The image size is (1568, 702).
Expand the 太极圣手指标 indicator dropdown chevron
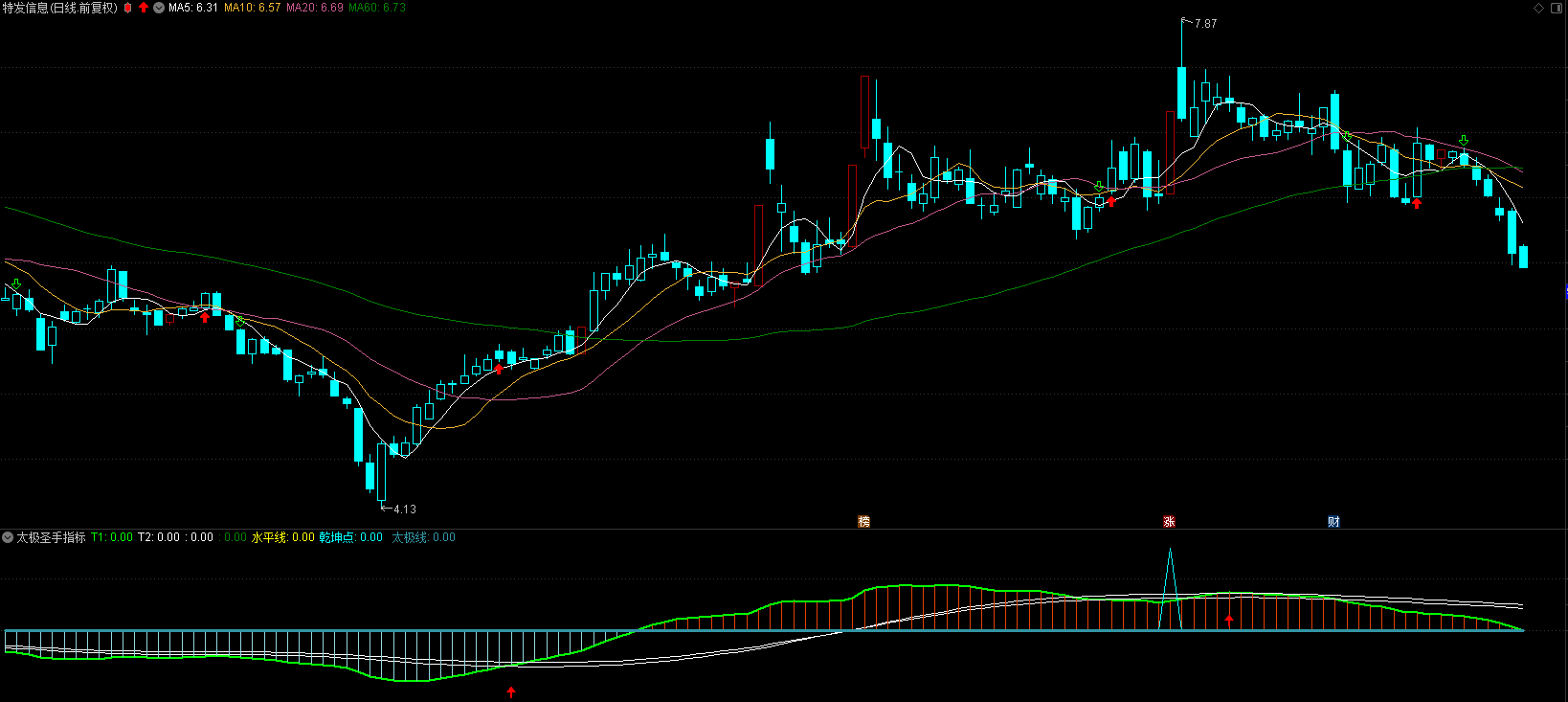point(8,537)
